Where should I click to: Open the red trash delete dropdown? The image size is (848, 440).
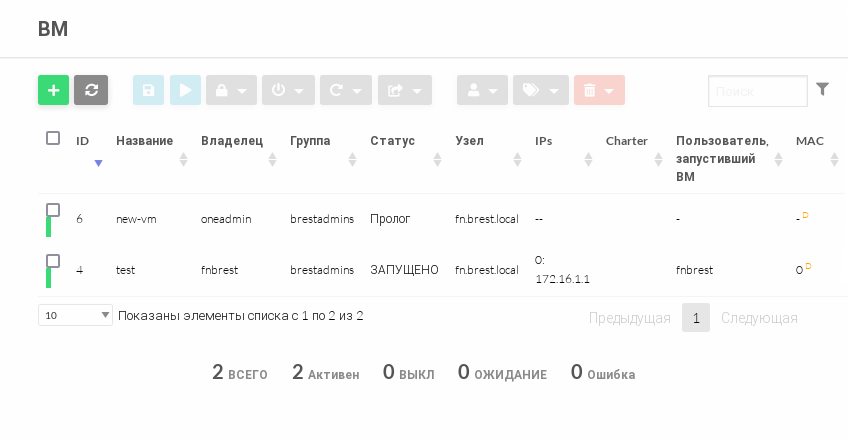(x=598, y=90)
